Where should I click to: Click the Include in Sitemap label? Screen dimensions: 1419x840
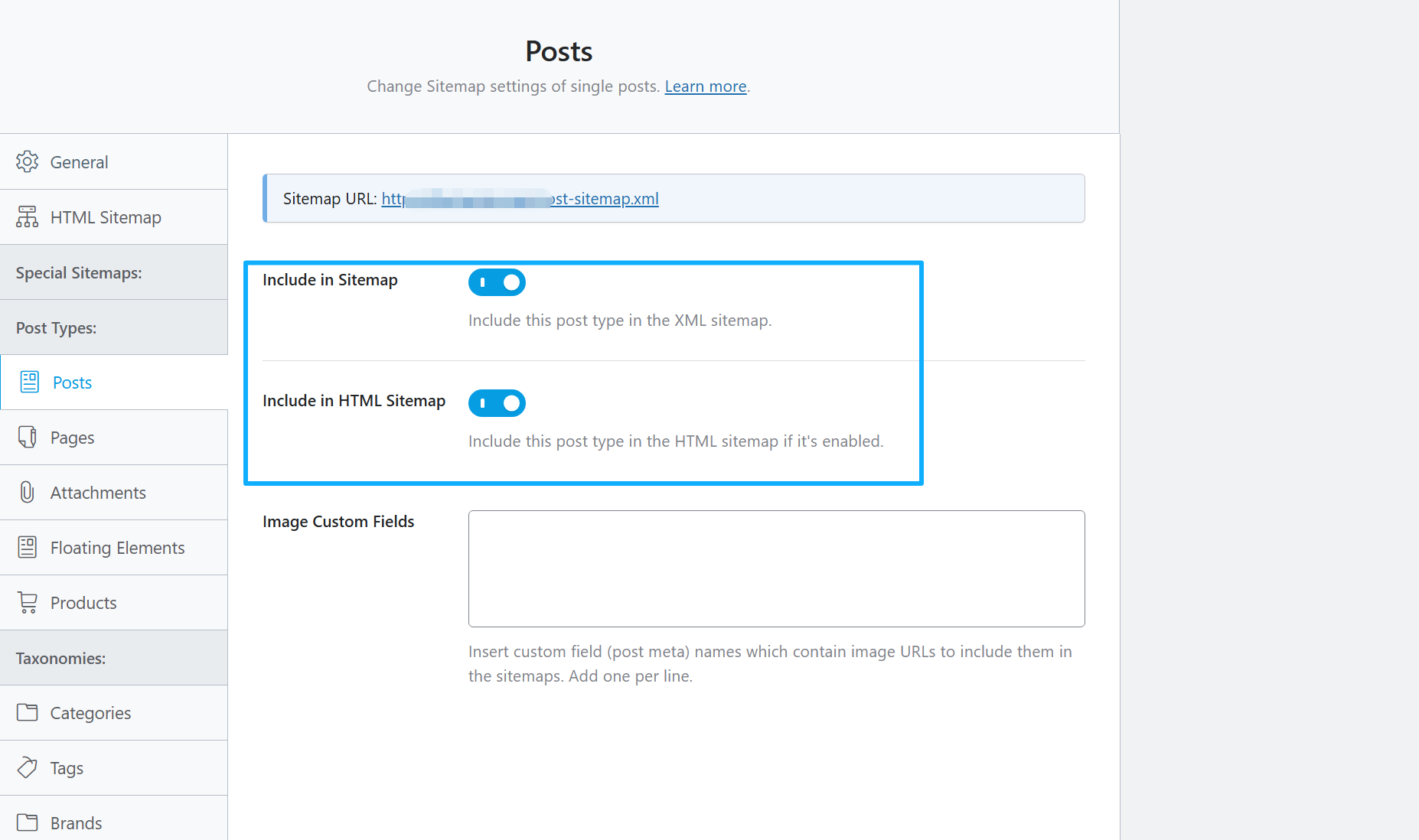(330, 280)
